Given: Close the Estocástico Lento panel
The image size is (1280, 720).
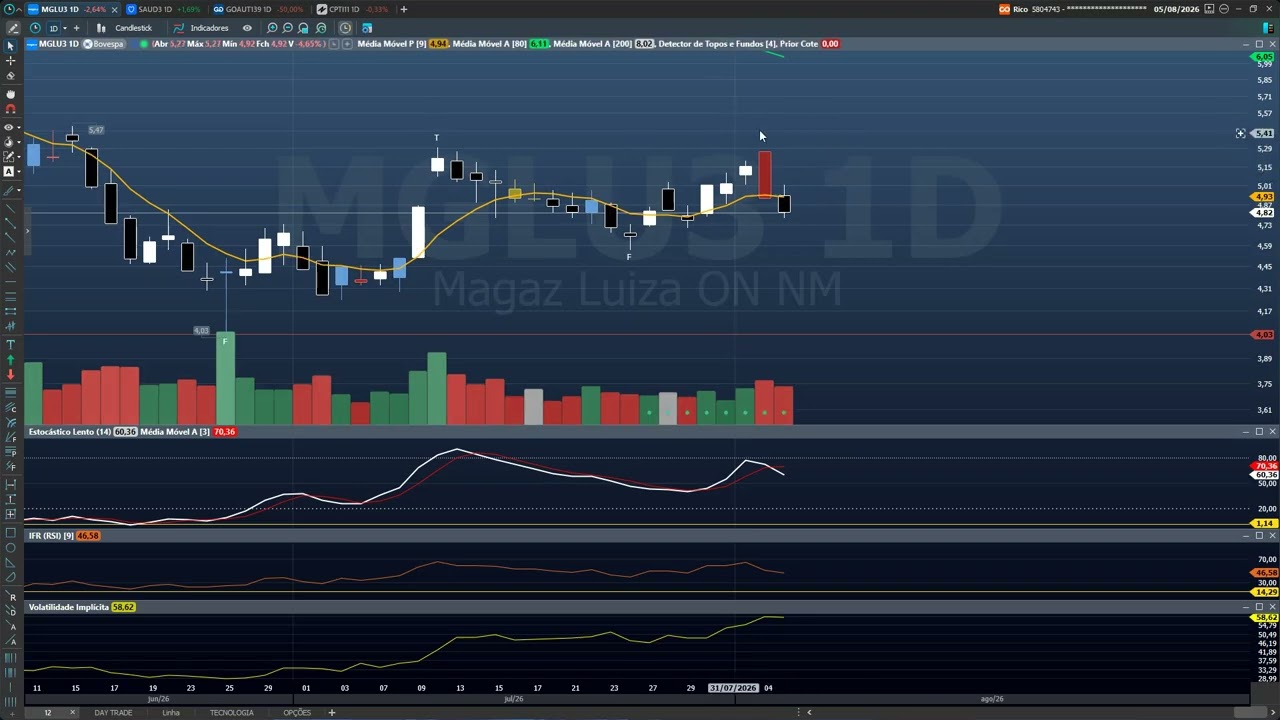Looking at the screenshot, I should click(x=1272, y=432).
